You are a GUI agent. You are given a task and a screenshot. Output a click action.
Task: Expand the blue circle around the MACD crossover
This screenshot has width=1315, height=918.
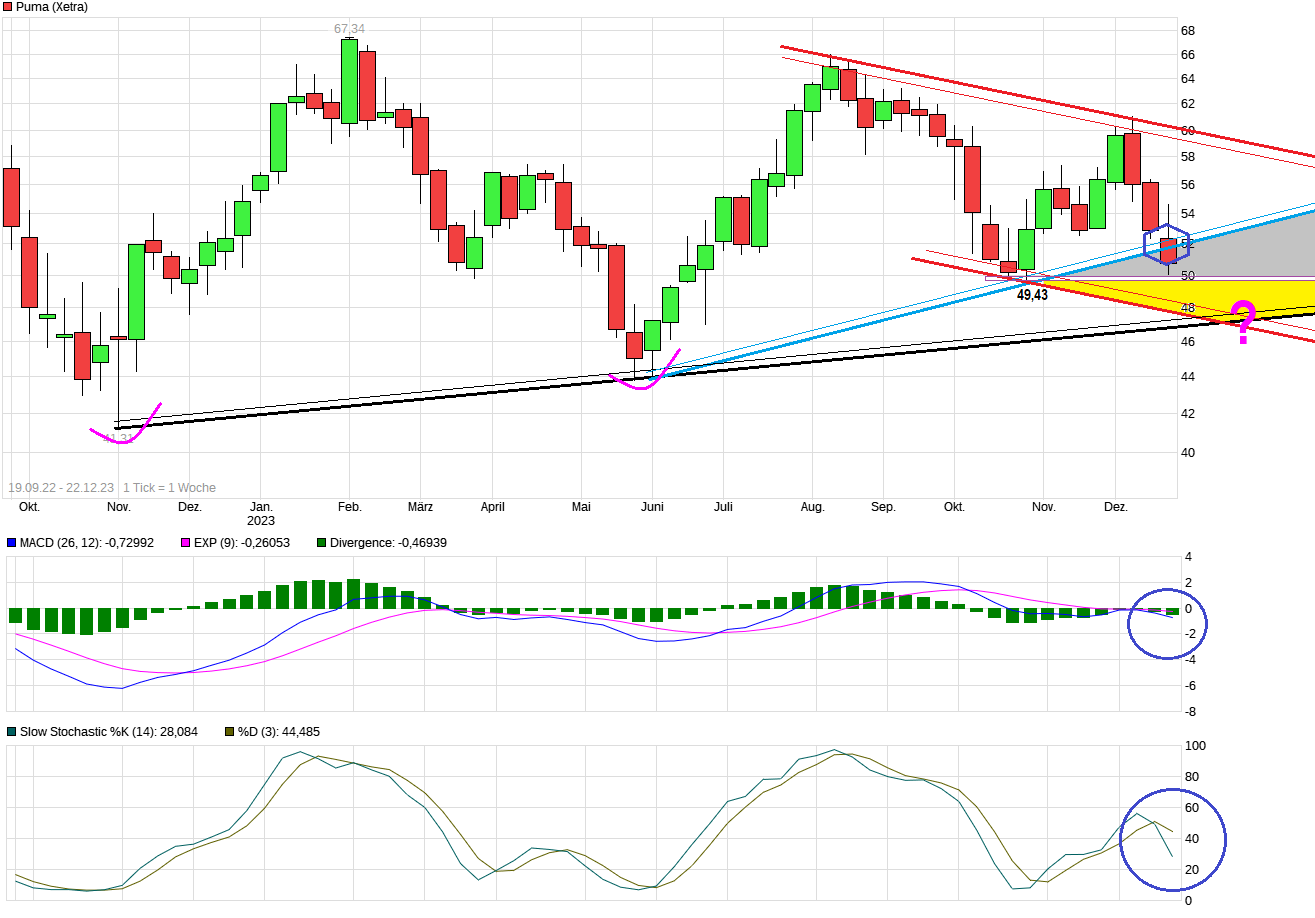(x=1168, y=623)
